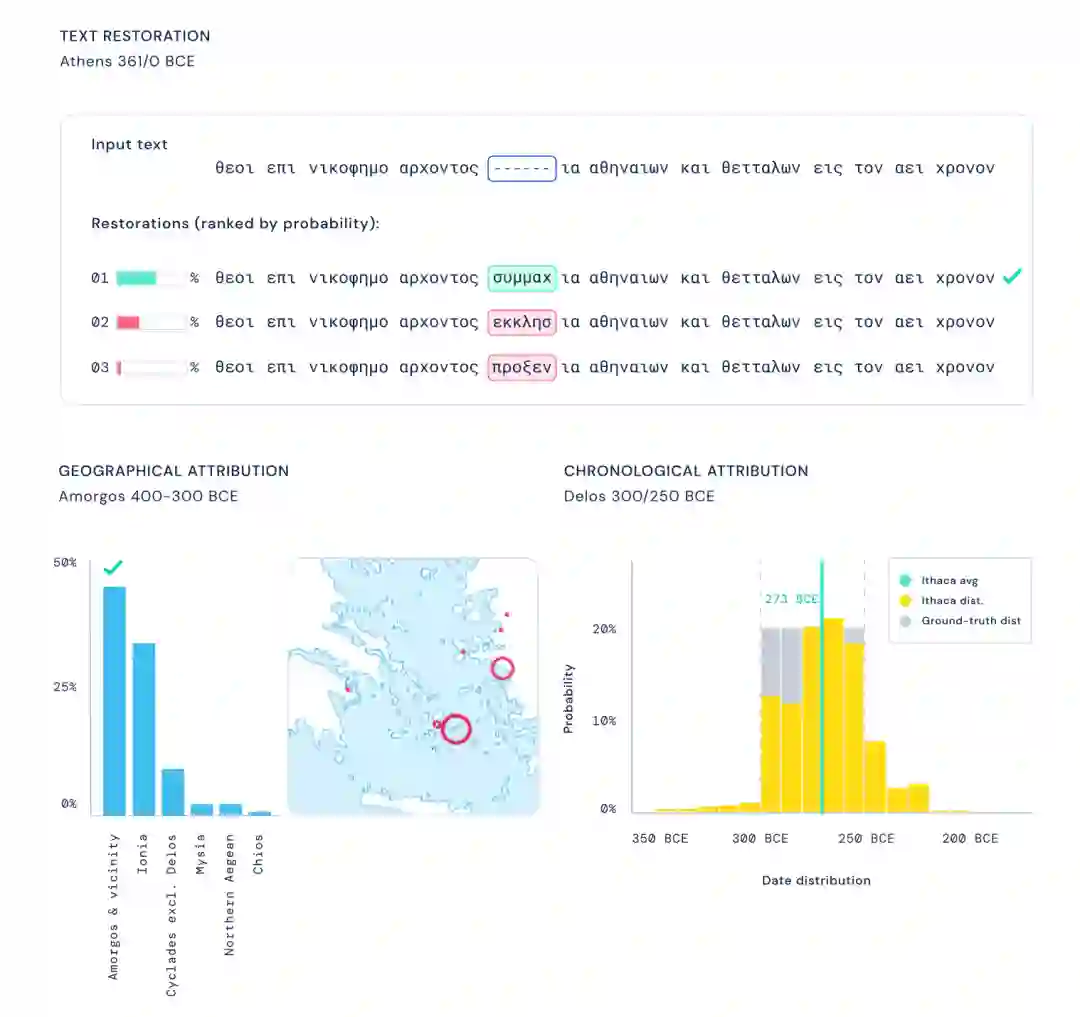Click the 273 BCE teal average line
Viewport: 1080px width, 1017px height.
[822, 686]
